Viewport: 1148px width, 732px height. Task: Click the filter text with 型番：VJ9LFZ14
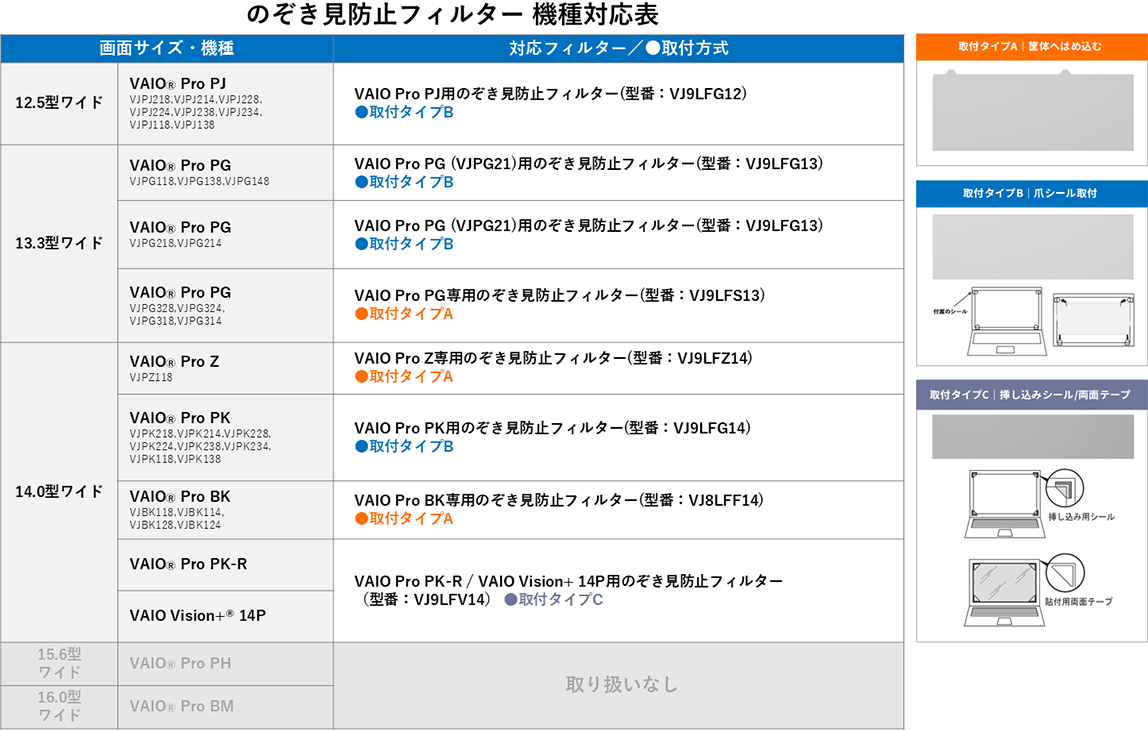(x=554, y=359)
